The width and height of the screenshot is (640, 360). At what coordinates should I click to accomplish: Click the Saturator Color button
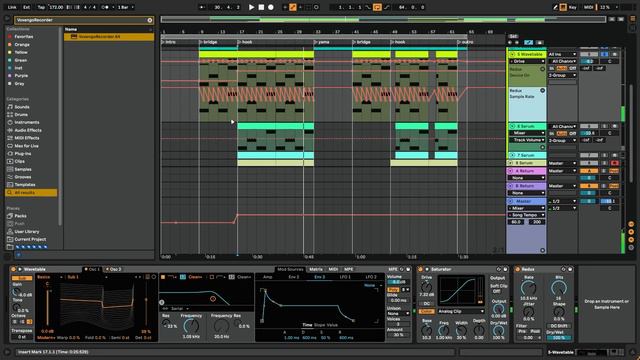point(426,311)
